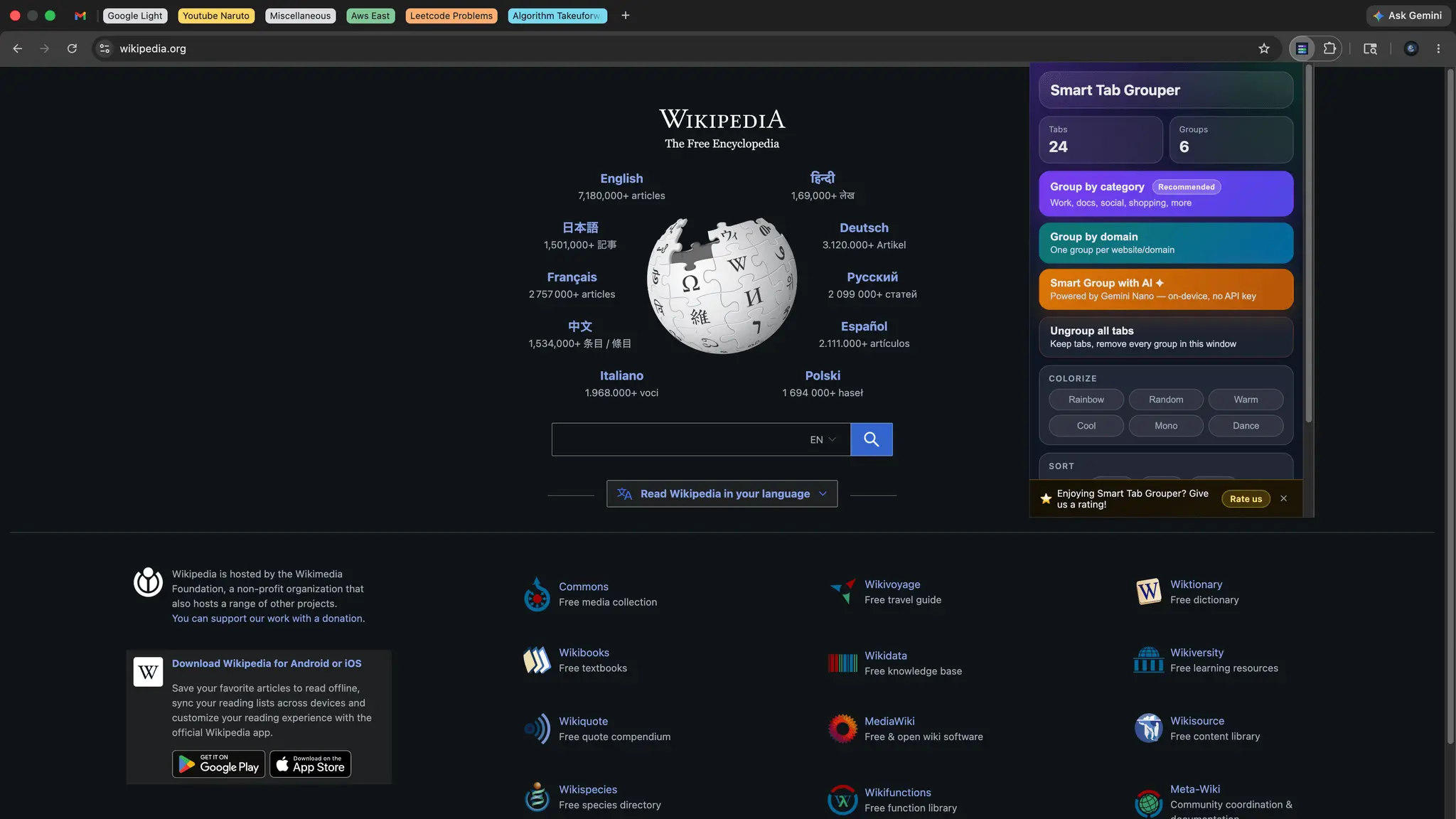
Task: Click the Wikisource iceberg logo
Action: pos(1148,728)
